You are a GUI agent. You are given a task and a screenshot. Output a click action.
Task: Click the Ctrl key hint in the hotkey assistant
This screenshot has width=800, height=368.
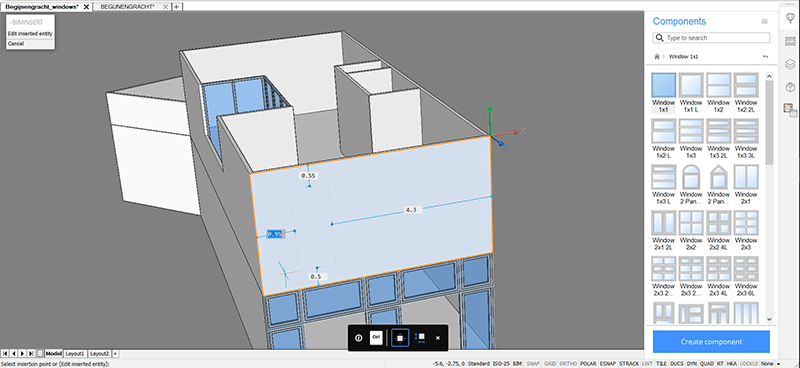376,338
